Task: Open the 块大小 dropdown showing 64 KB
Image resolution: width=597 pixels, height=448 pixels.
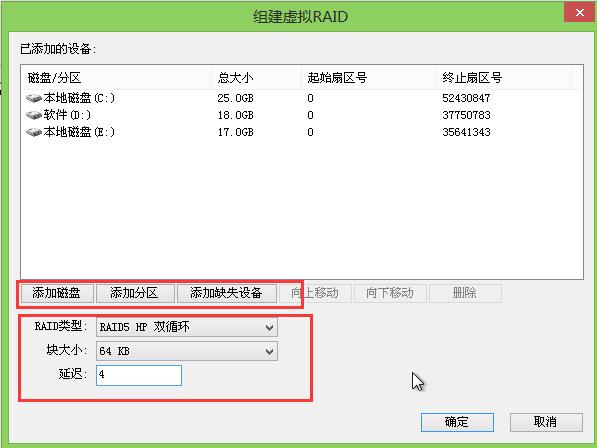Action: pos(187,351)
